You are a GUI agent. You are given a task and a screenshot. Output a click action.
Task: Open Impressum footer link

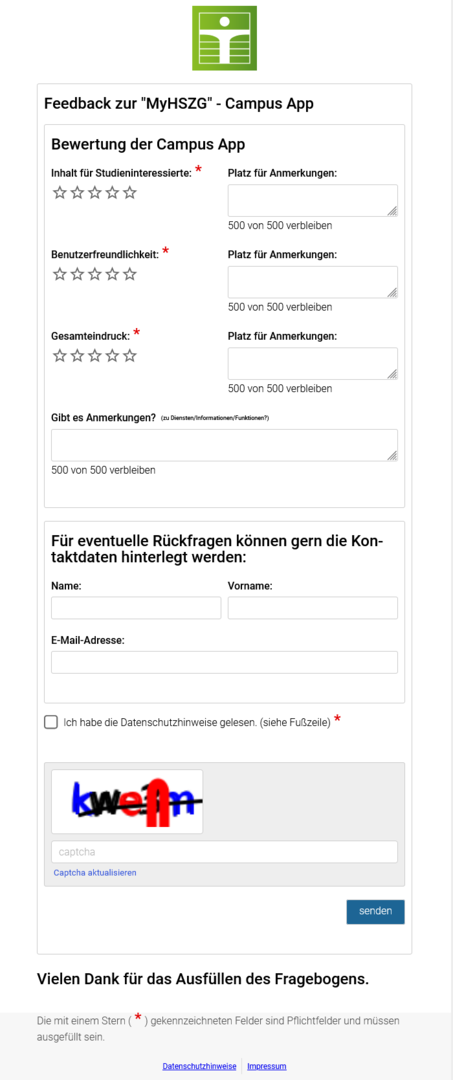(x=266, y=1066)
